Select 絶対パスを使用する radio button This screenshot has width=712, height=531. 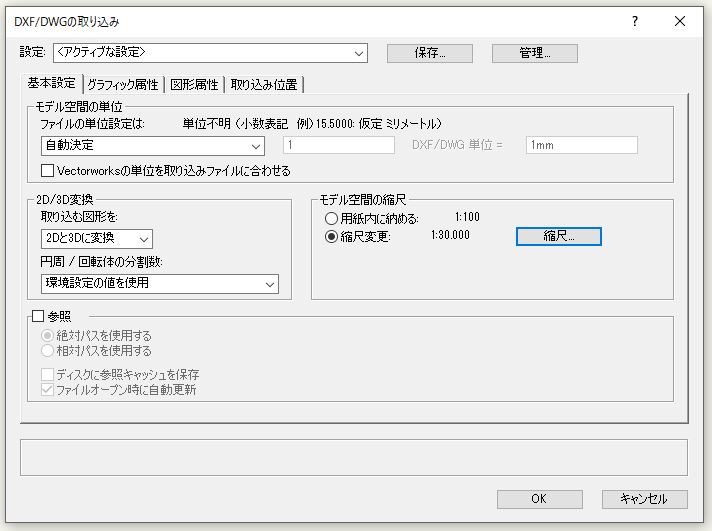(47, 336)
